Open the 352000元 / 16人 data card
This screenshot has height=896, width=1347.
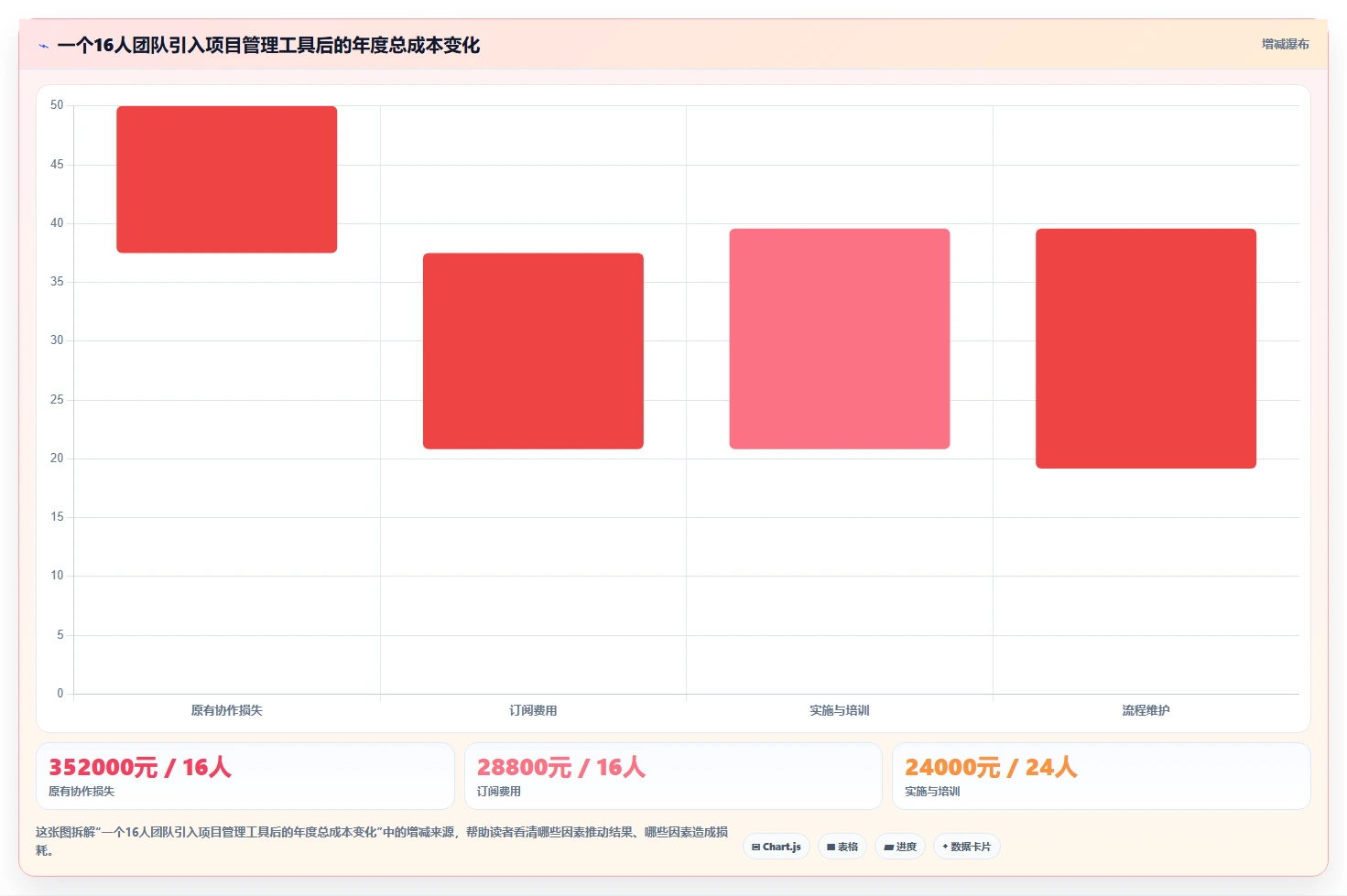click(245, 776)
